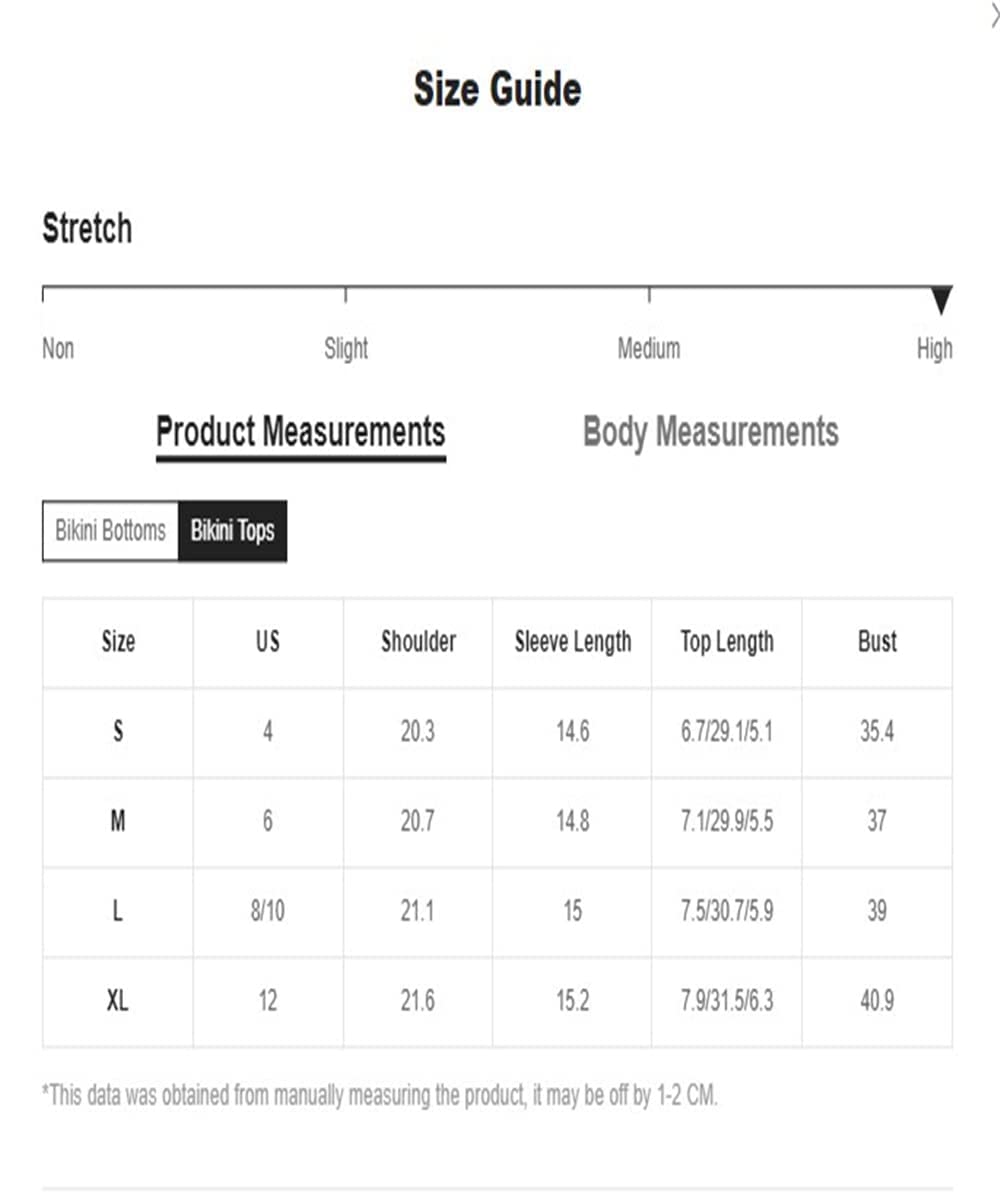This screenshot has width=1000, height=1200.
Task: Click the Non stretch level label
Action: (x=58, y=349)
